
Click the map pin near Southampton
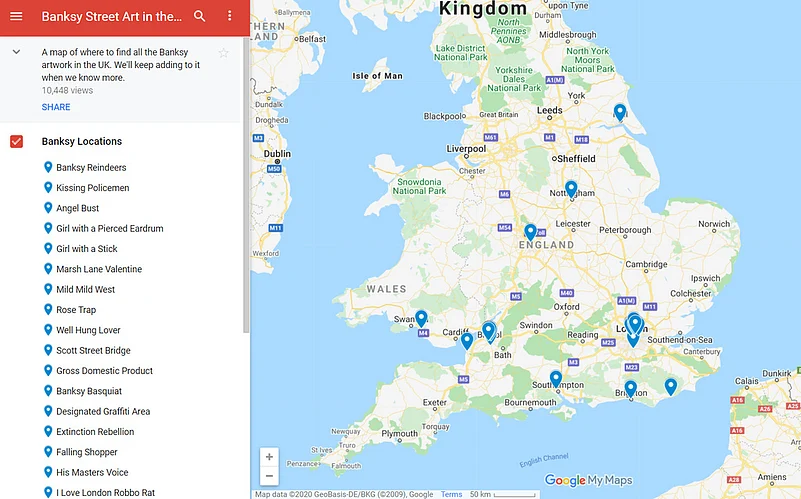556,378
